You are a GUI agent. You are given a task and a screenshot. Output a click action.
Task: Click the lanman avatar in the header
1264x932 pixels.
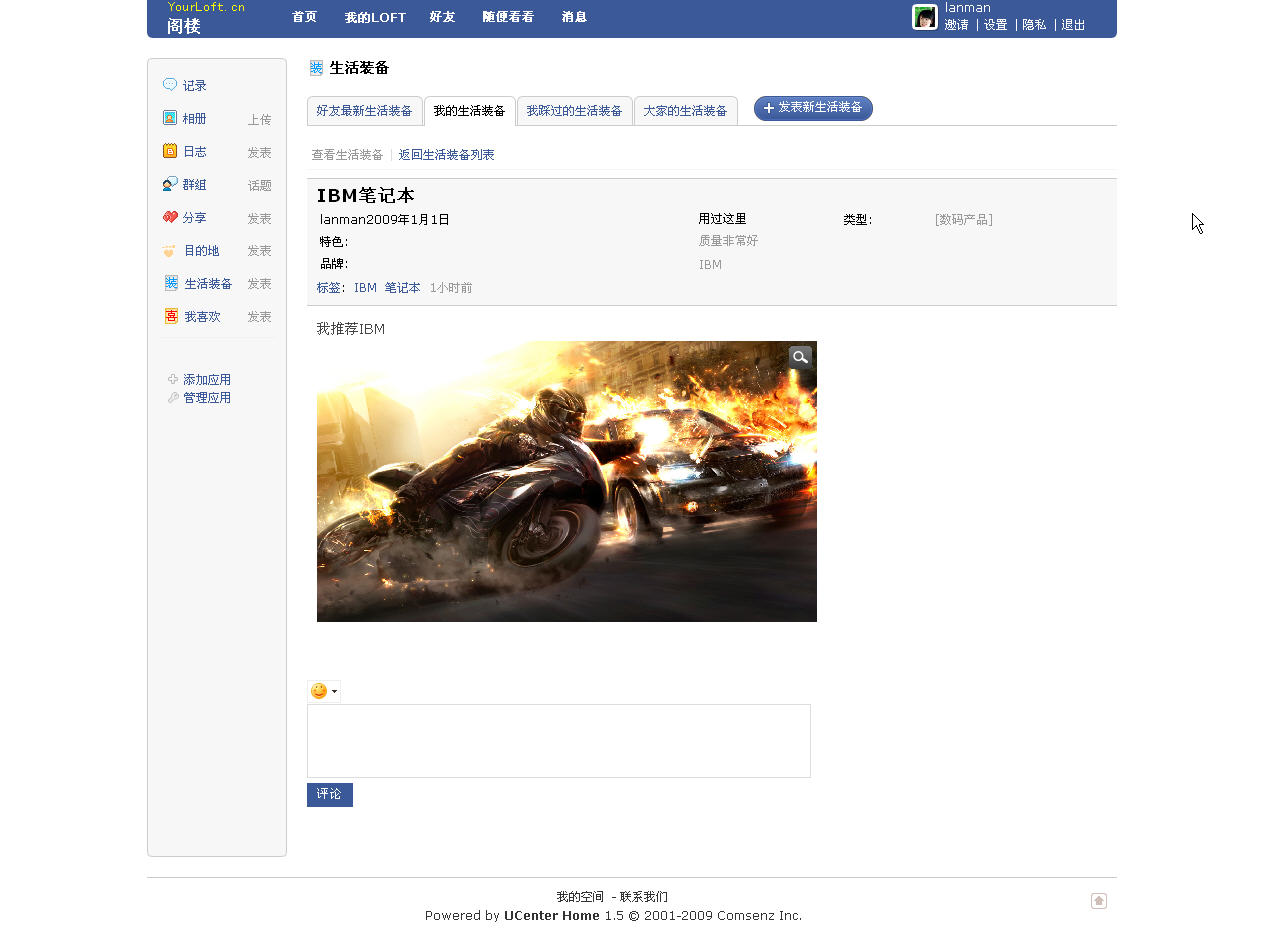[x=925, y=17]
